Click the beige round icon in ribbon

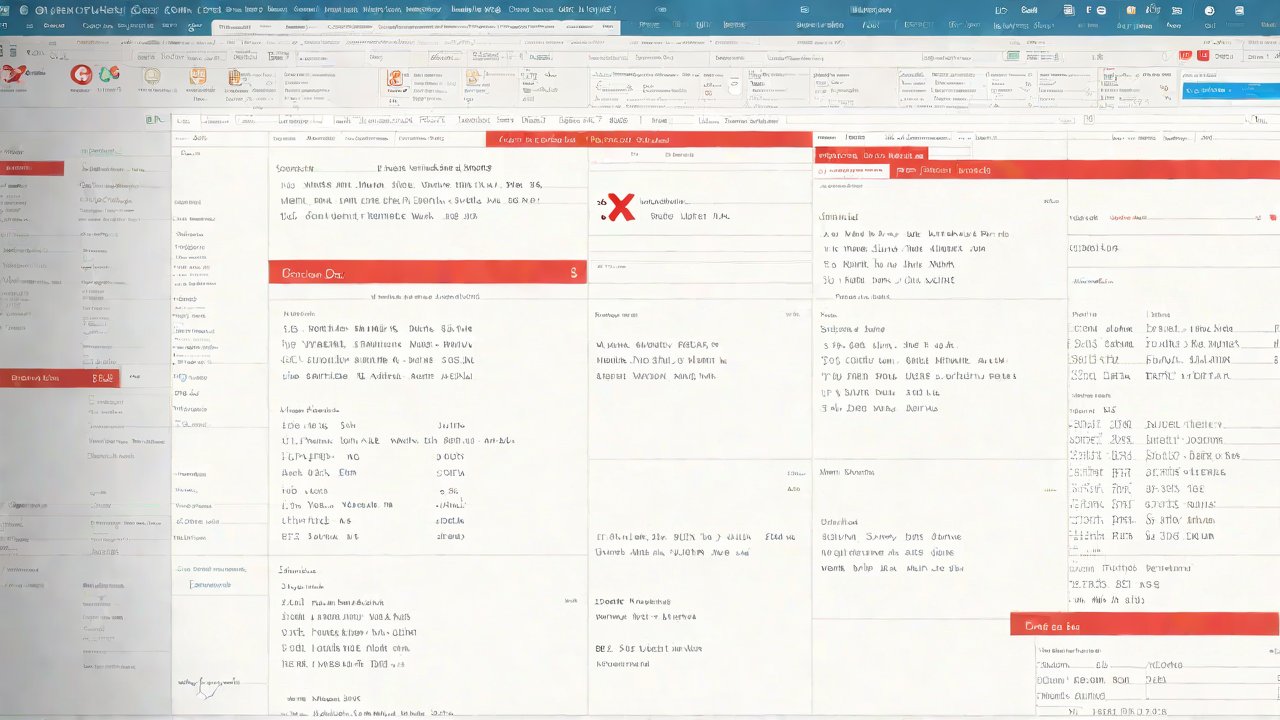[x=151, y=76]
